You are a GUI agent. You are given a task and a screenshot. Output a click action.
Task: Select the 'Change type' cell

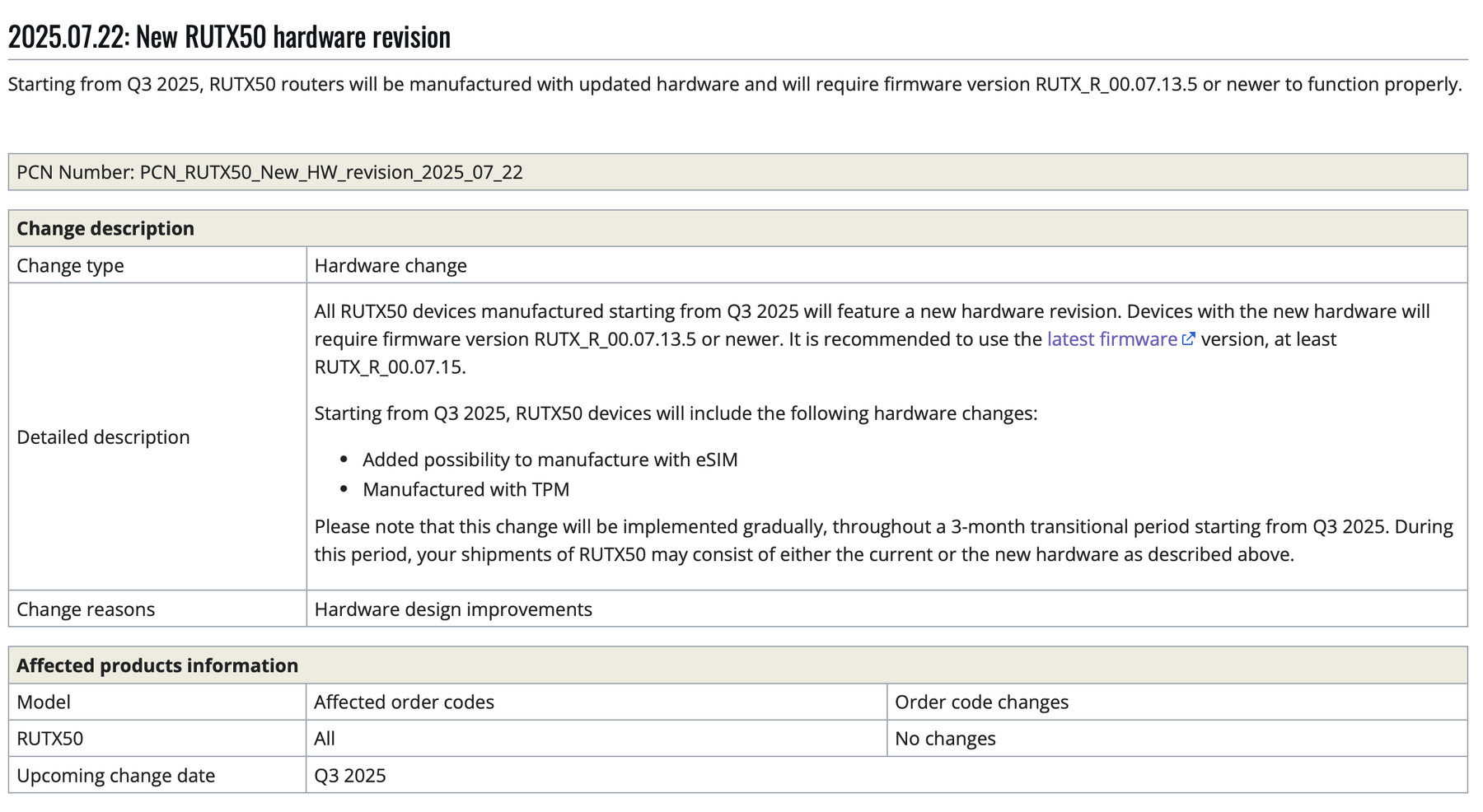tap(157, 265)
